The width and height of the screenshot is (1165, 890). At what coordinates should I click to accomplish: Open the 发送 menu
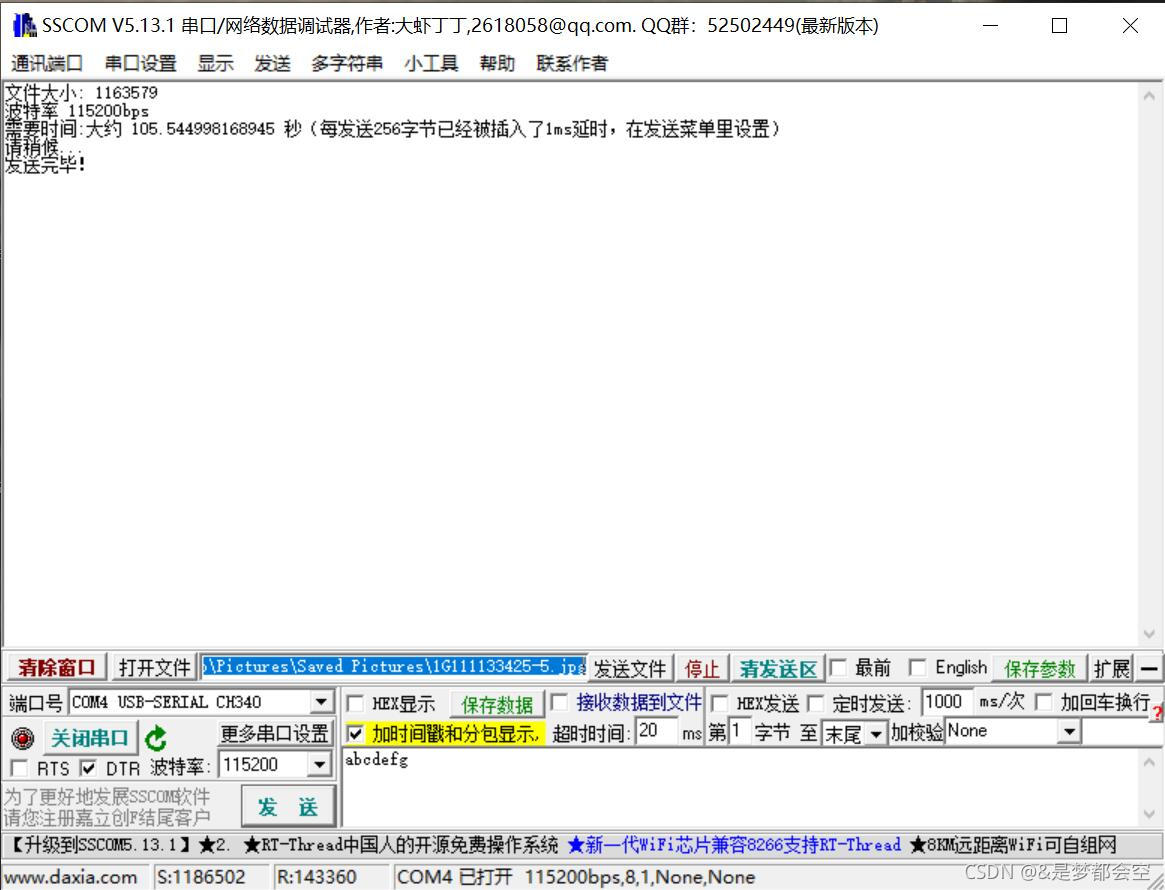click(272, 62)
